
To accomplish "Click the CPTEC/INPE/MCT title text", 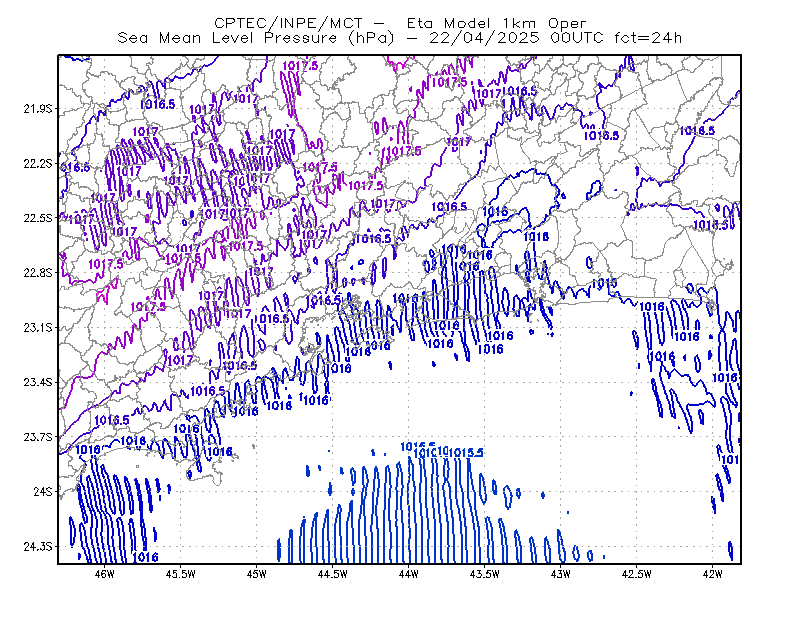I will click(x=400, y=23).
